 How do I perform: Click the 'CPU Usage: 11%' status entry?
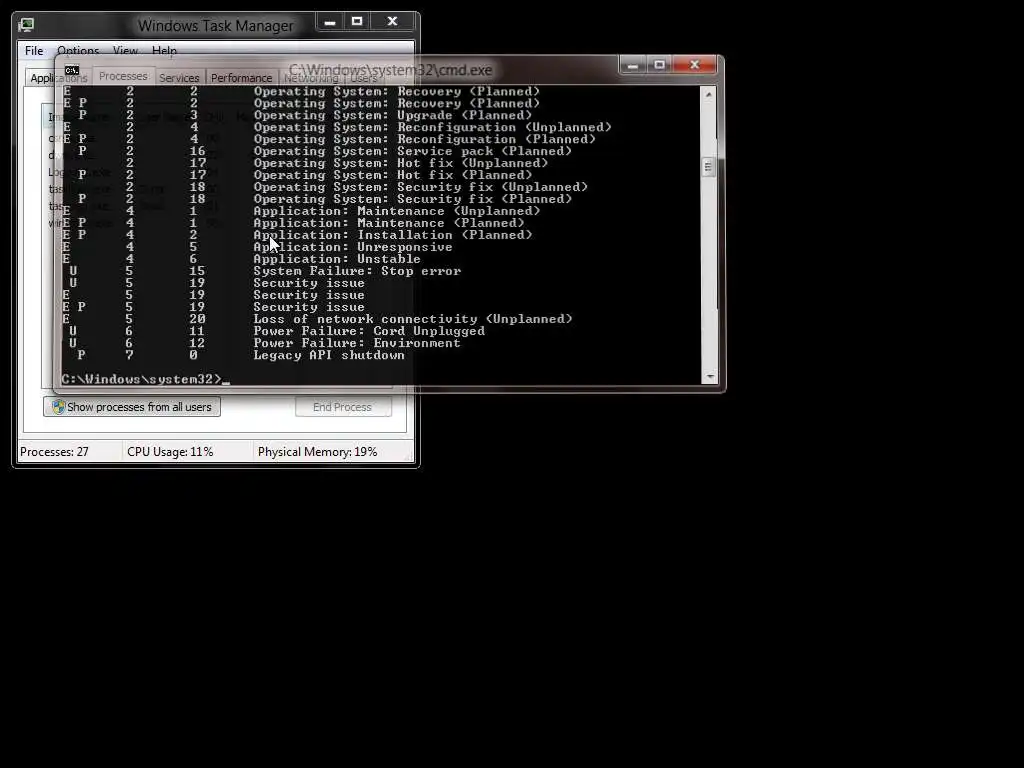point(170,452)
